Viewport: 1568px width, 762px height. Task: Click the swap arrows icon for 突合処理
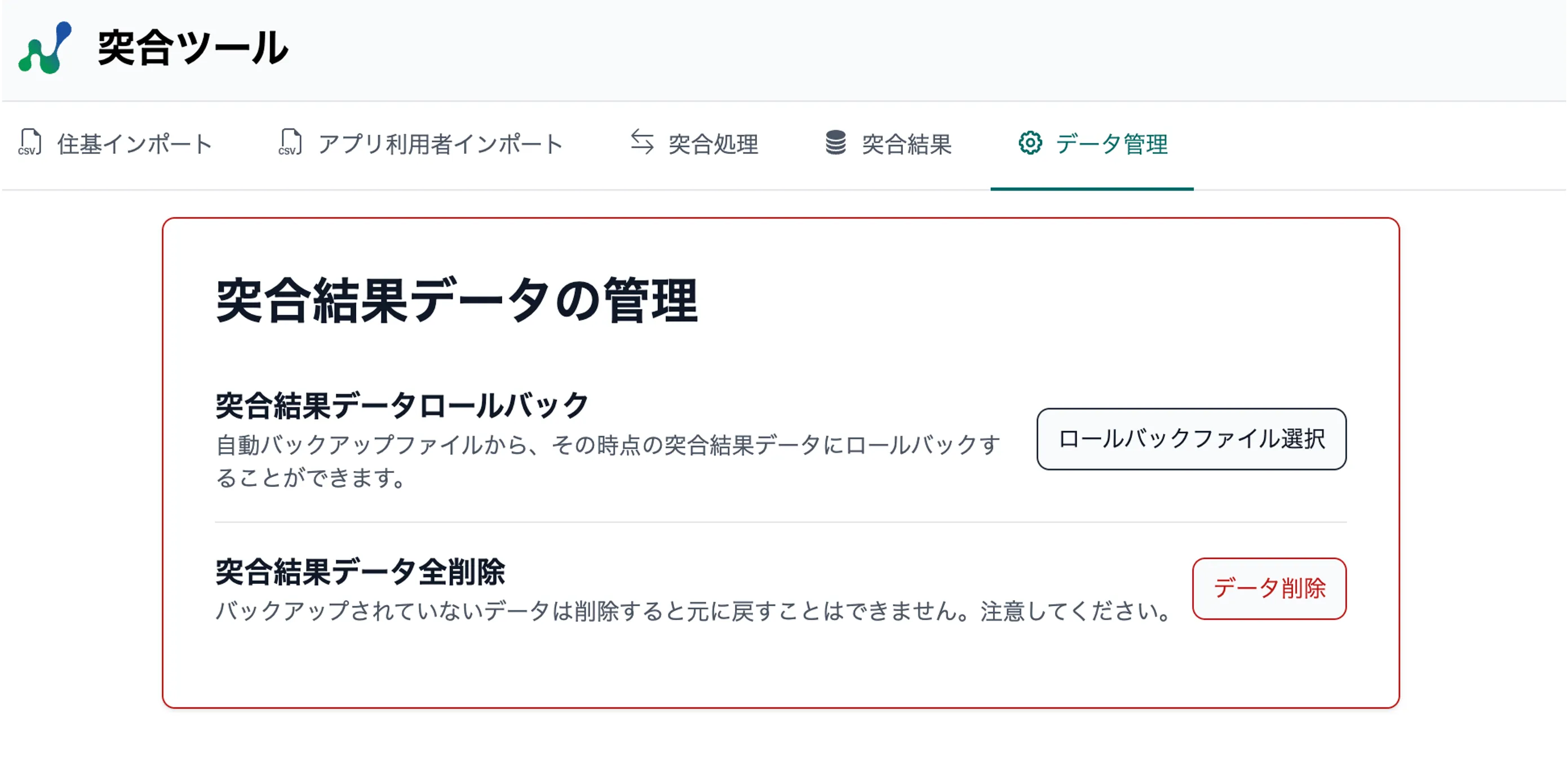tap(642, 143)
